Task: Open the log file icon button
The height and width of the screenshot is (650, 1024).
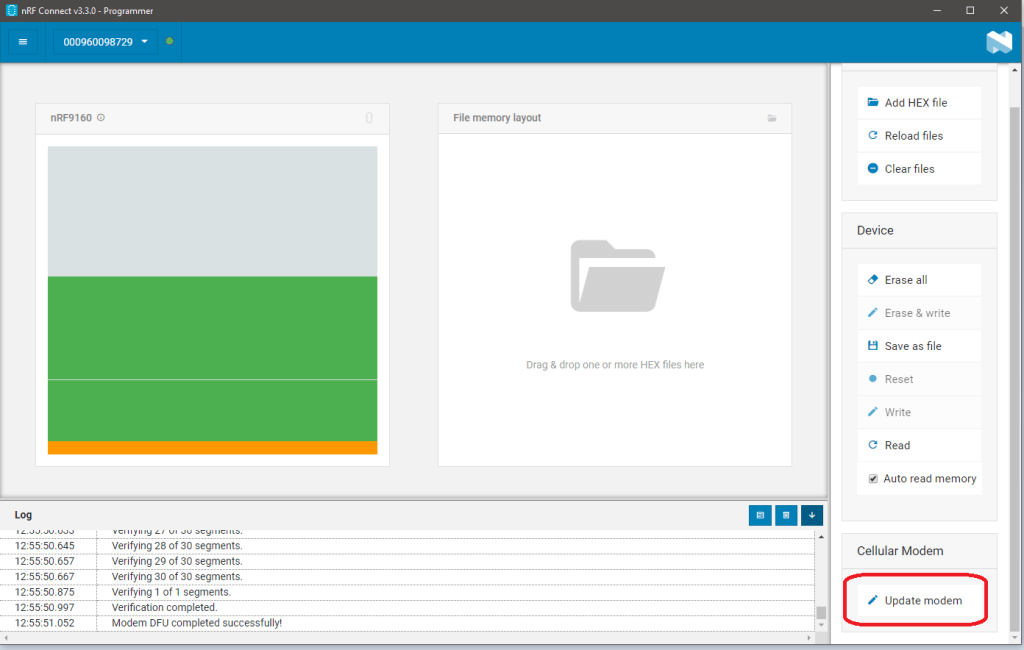Action: [760, 515]
